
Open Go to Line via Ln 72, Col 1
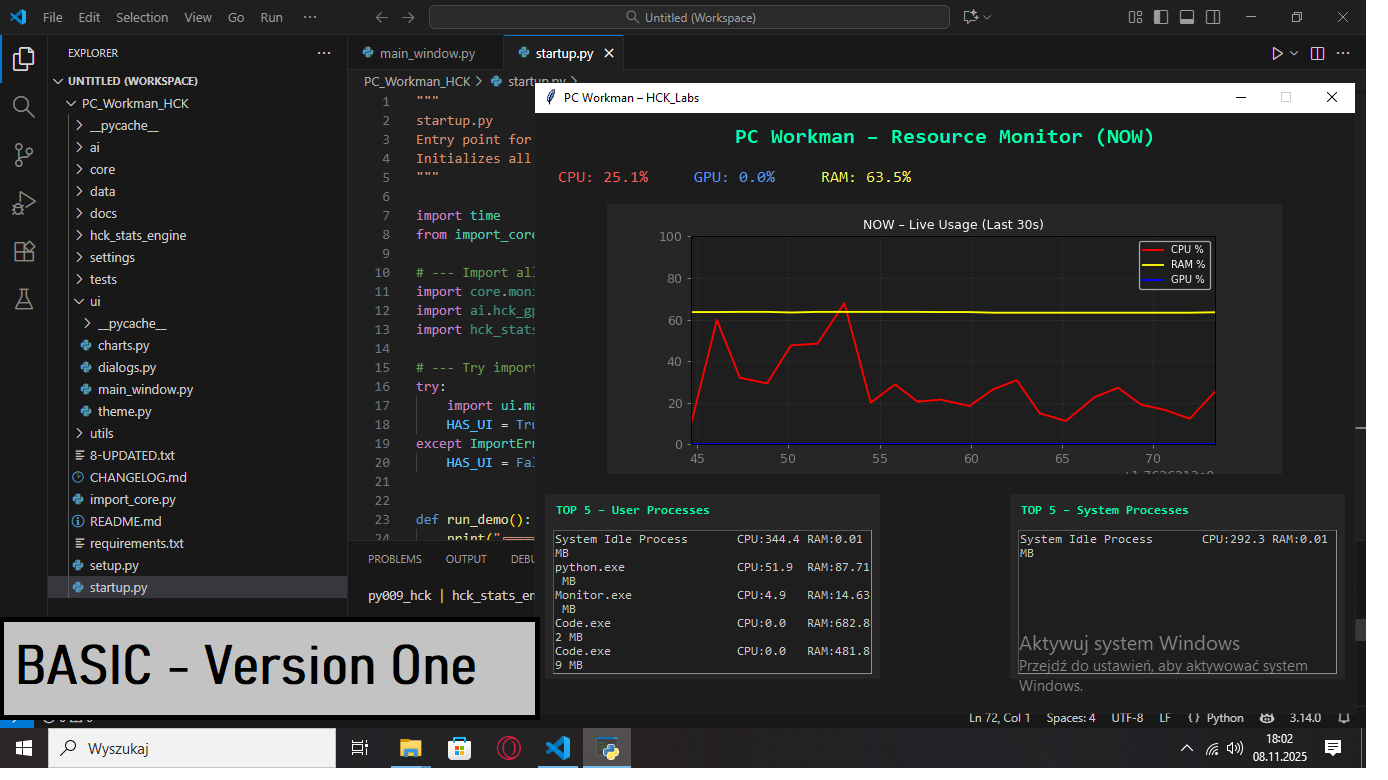[x=999, y=717]
